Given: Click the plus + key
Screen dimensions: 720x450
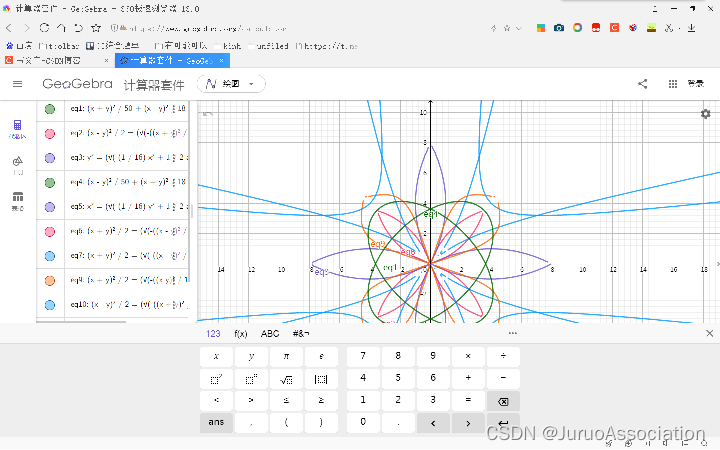Looking at the screenshot, I should 468,379.
